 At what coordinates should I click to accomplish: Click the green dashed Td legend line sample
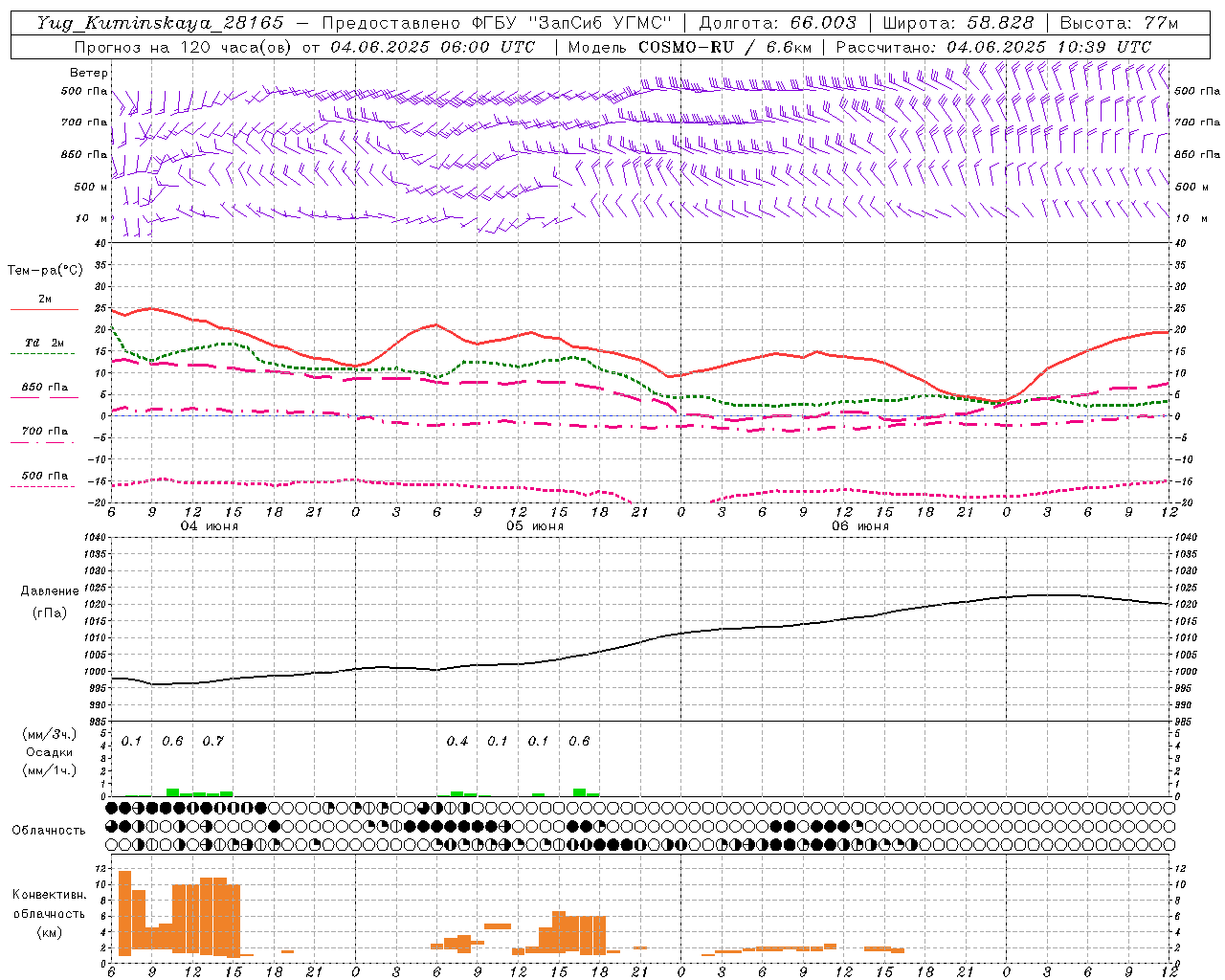pyautogui.click(x=42, y=354)
